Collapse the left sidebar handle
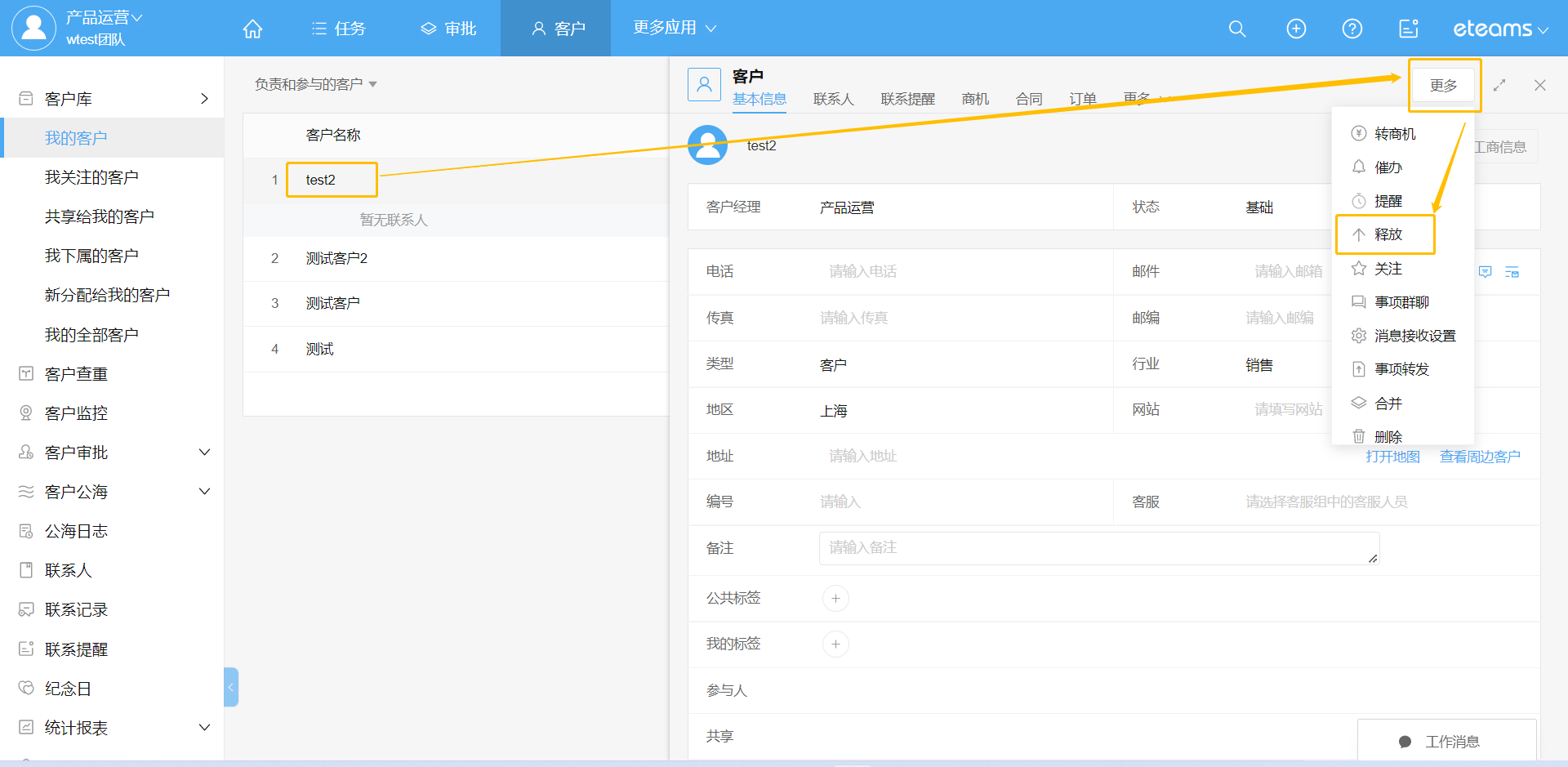The height and width of the screenshot is (767, 1568). [230, 687]
